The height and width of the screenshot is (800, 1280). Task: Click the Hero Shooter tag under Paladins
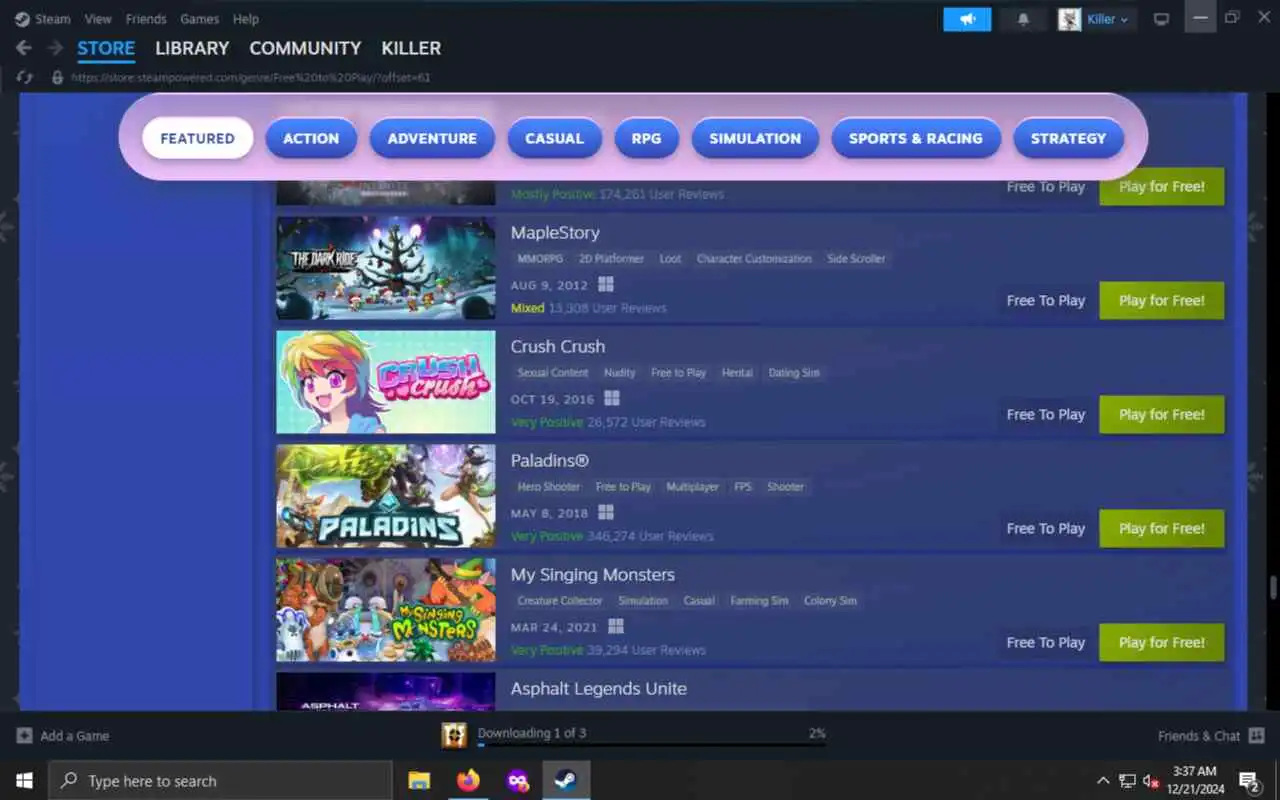click(x=549, y=486)
